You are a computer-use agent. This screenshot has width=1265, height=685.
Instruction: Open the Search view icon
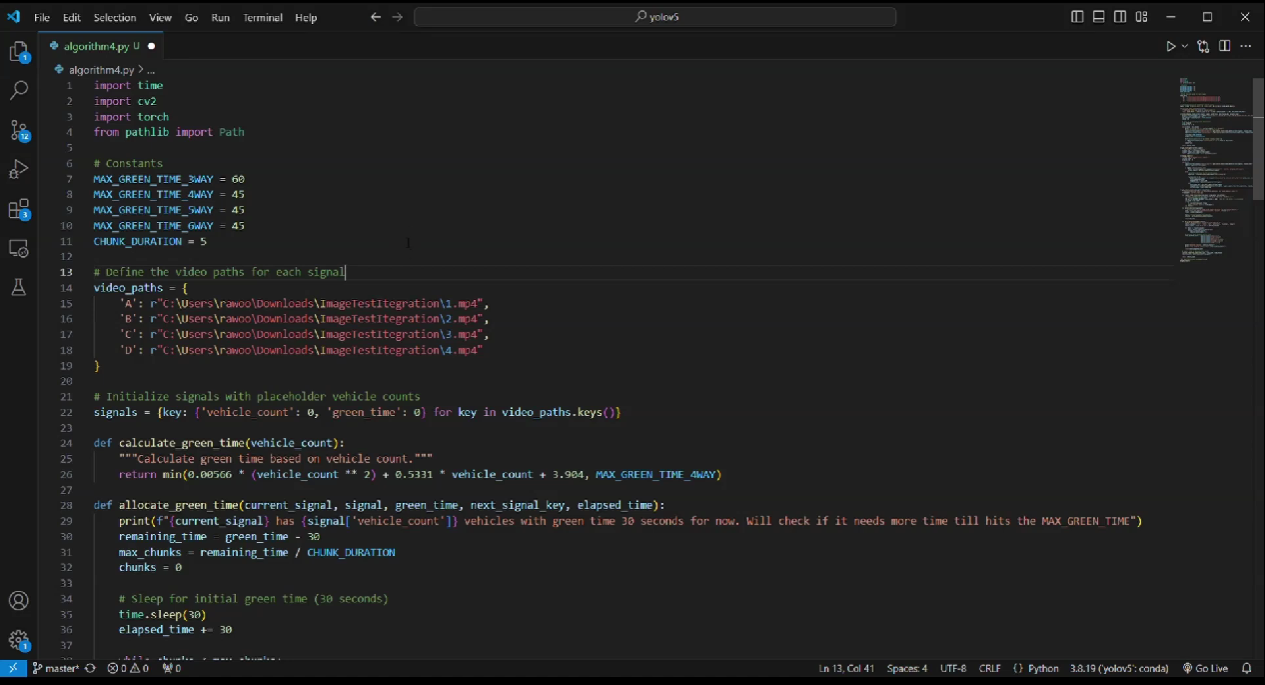(18, 91)
